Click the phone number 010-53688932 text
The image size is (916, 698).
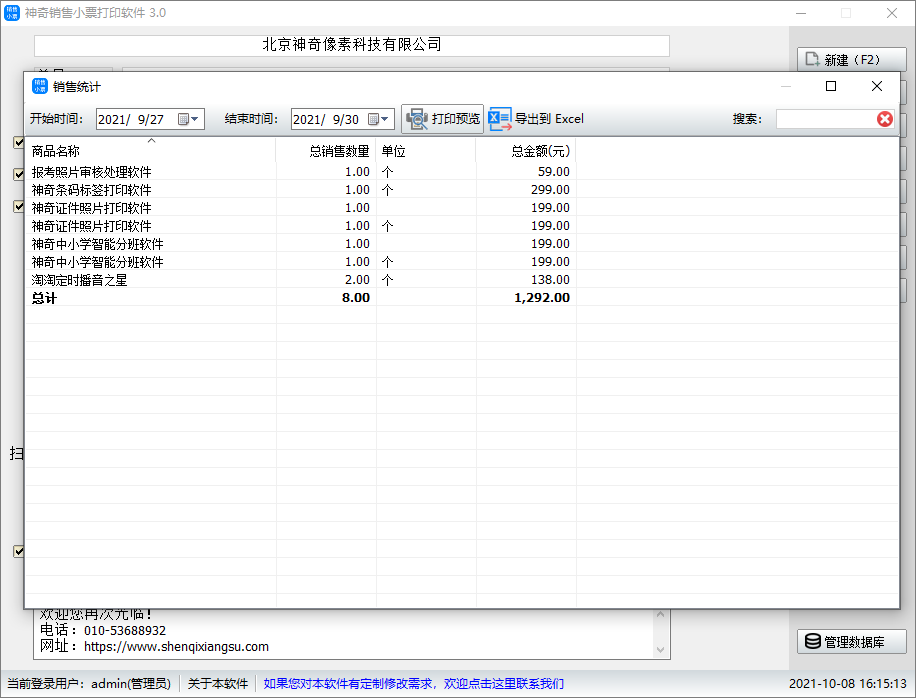click(x=125, y=631)
